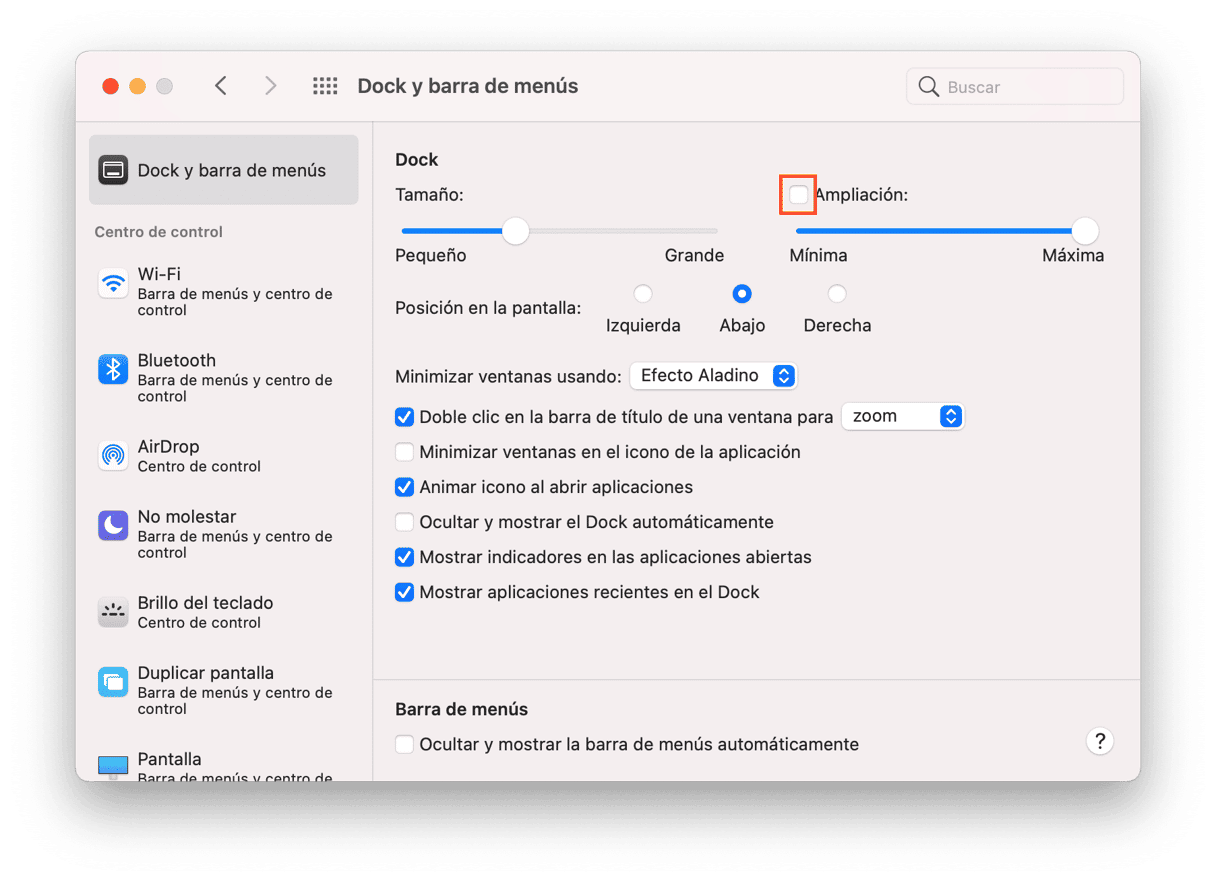Click the Posición en la pantalla label
This screenshot has width=1216, height=881.
488,308
